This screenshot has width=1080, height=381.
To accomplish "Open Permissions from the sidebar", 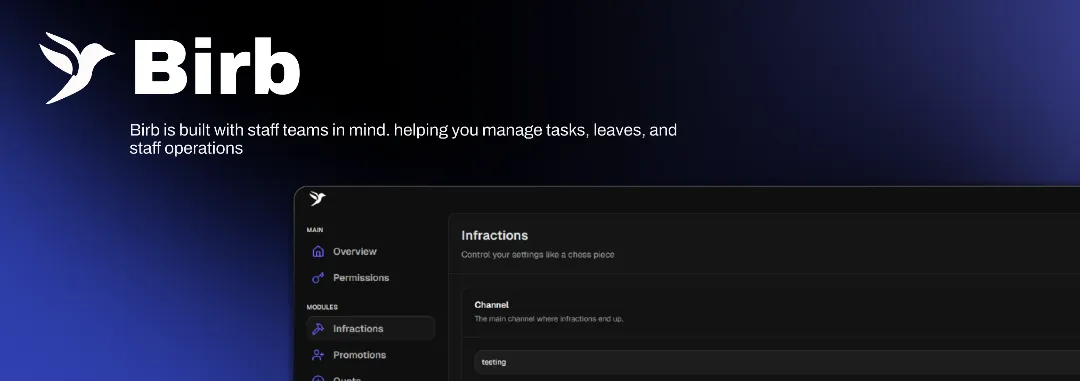I will point(371,278).
